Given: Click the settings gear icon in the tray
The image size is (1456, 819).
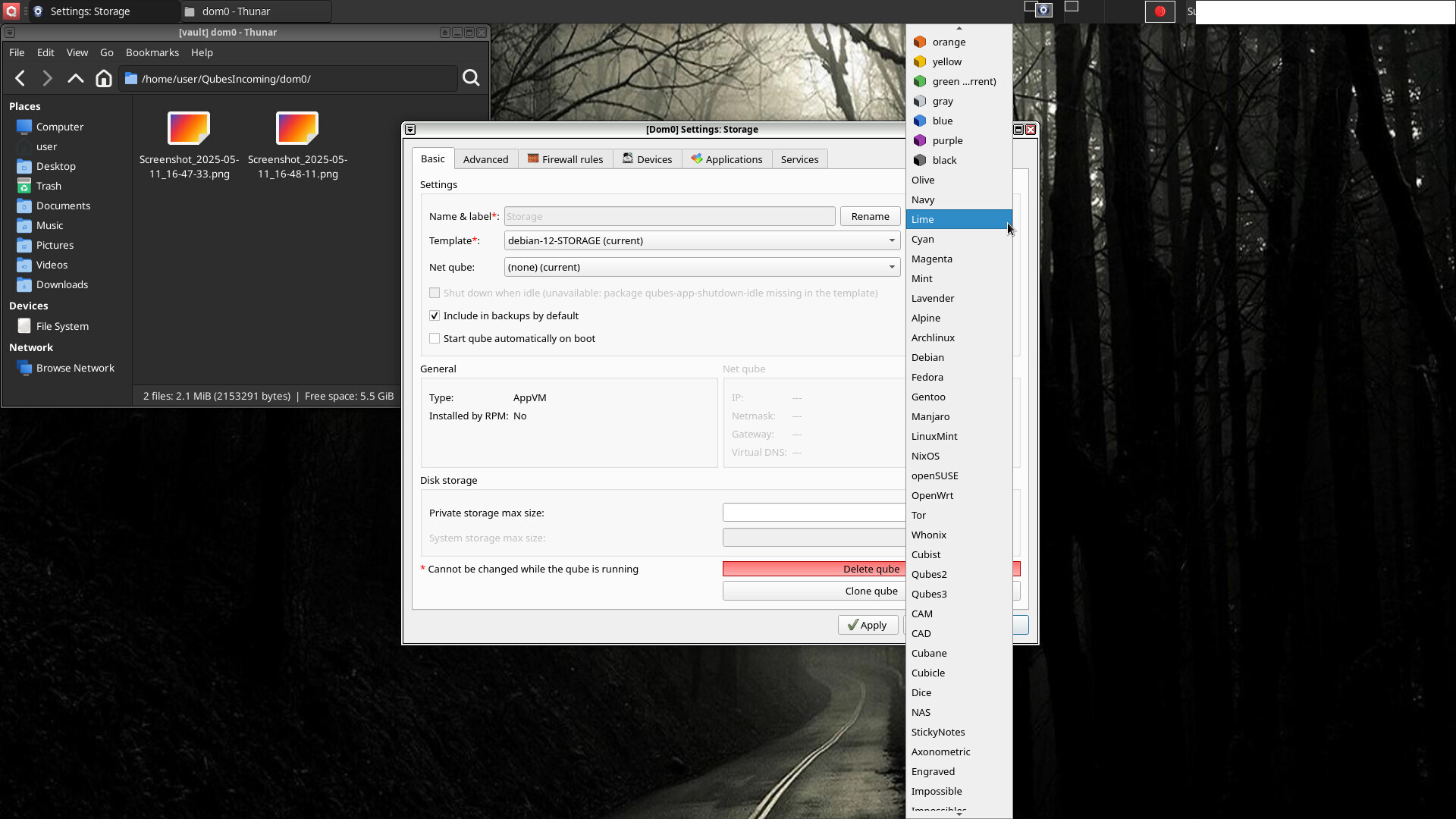Looking at the screenshot, I should pos(1044,10).
